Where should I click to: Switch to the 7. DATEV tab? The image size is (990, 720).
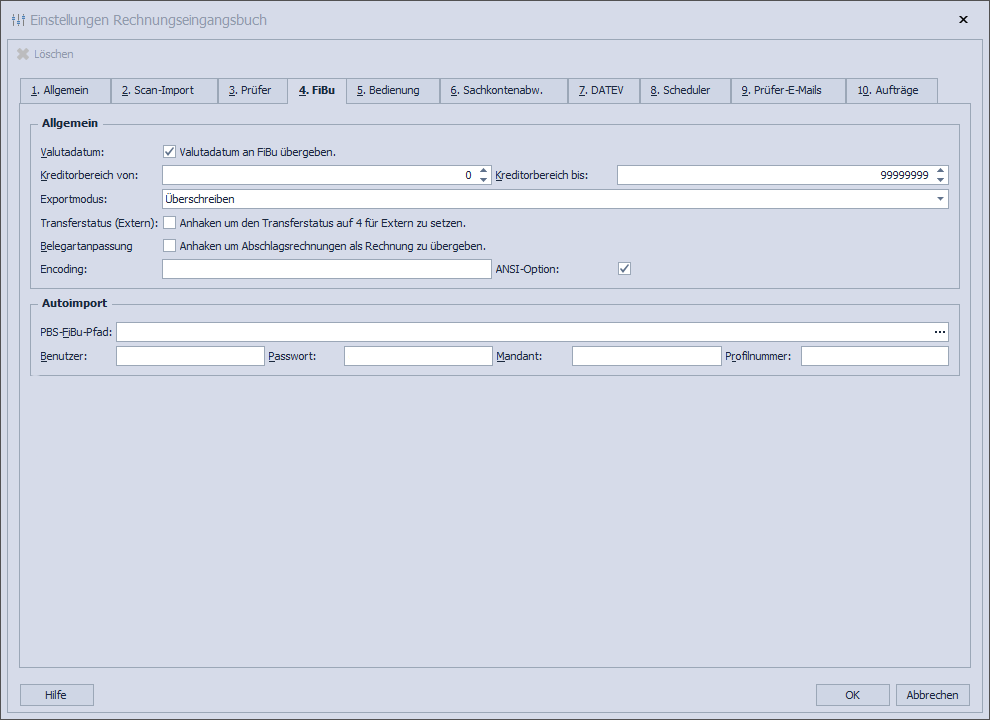[x=602, y=91]
